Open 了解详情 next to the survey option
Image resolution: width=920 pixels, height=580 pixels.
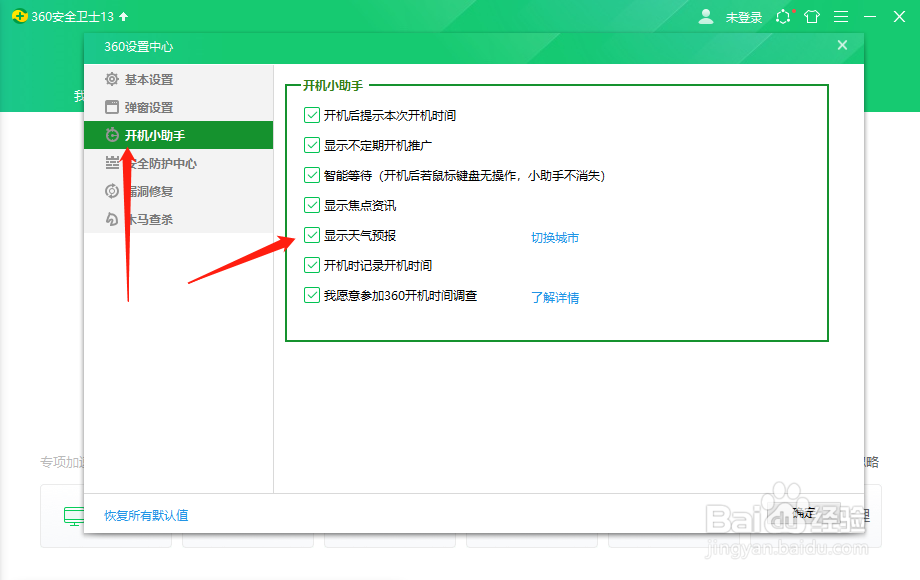click(x=558, y=297)
